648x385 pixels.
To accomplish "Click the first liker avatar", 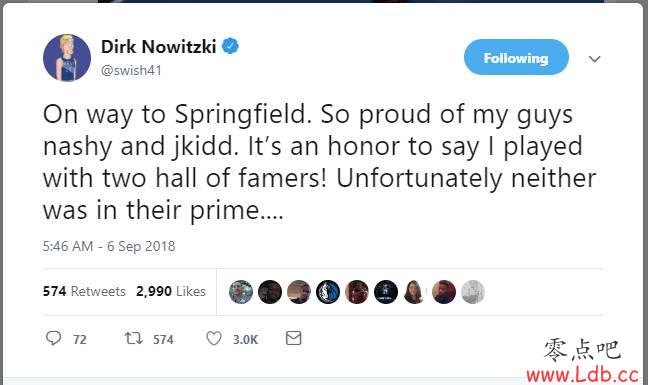I will click(241, 292).
